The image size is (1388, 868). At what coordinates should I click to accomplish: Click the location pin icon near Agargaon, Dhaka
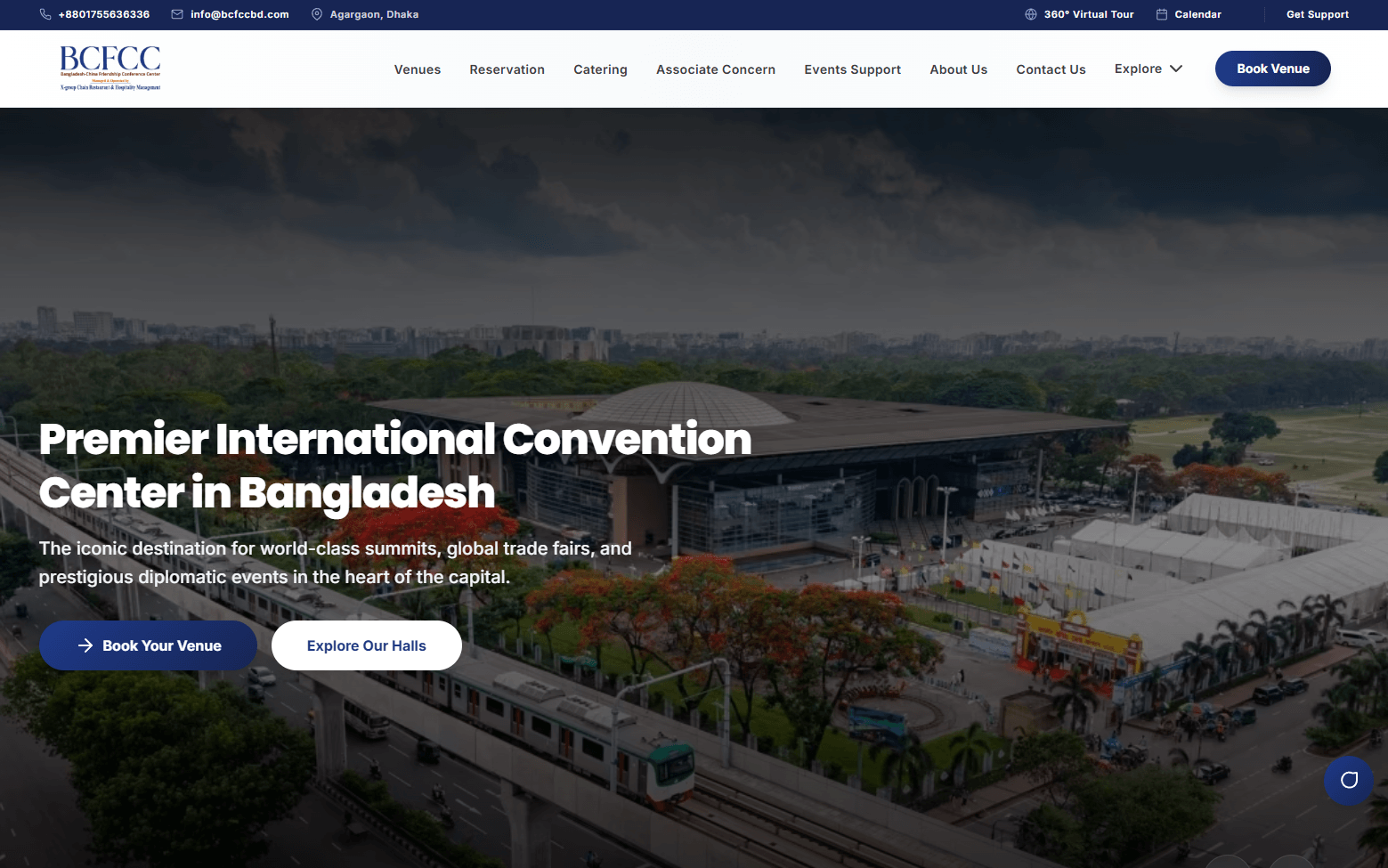pyautogui.click(x=315, y=13)
